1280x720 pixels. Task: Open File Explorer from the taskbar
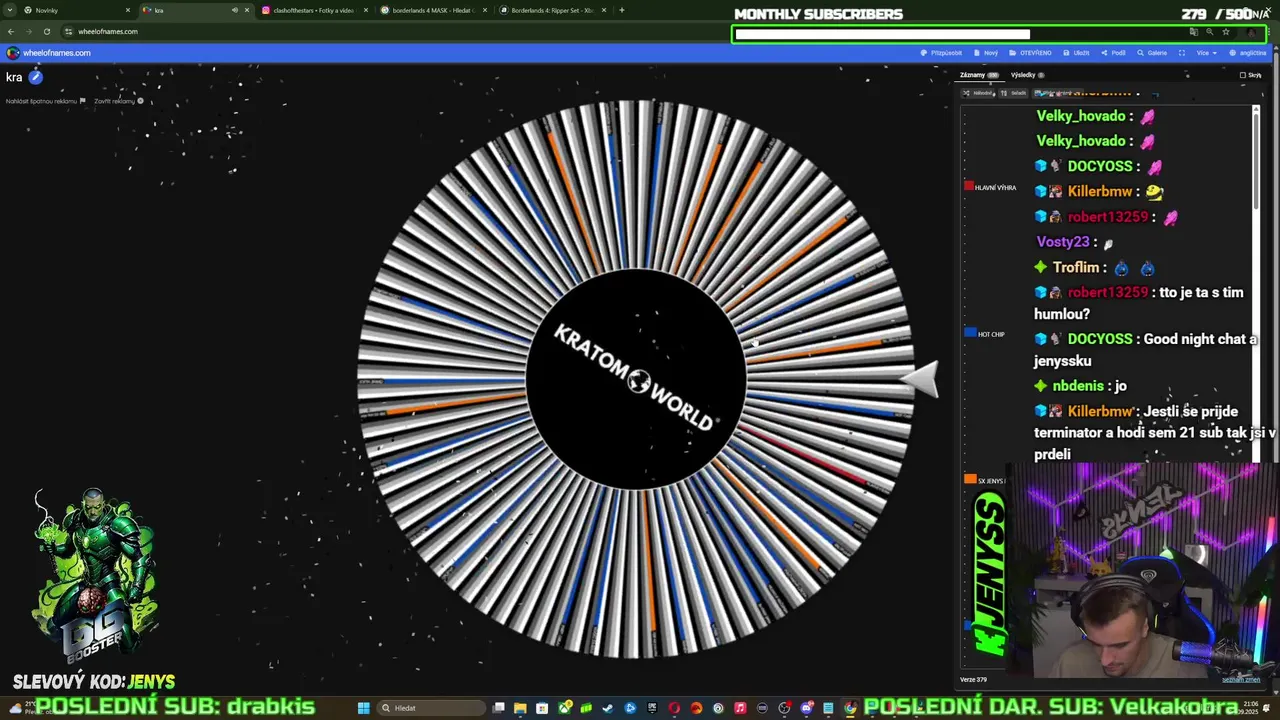(520, 708)
